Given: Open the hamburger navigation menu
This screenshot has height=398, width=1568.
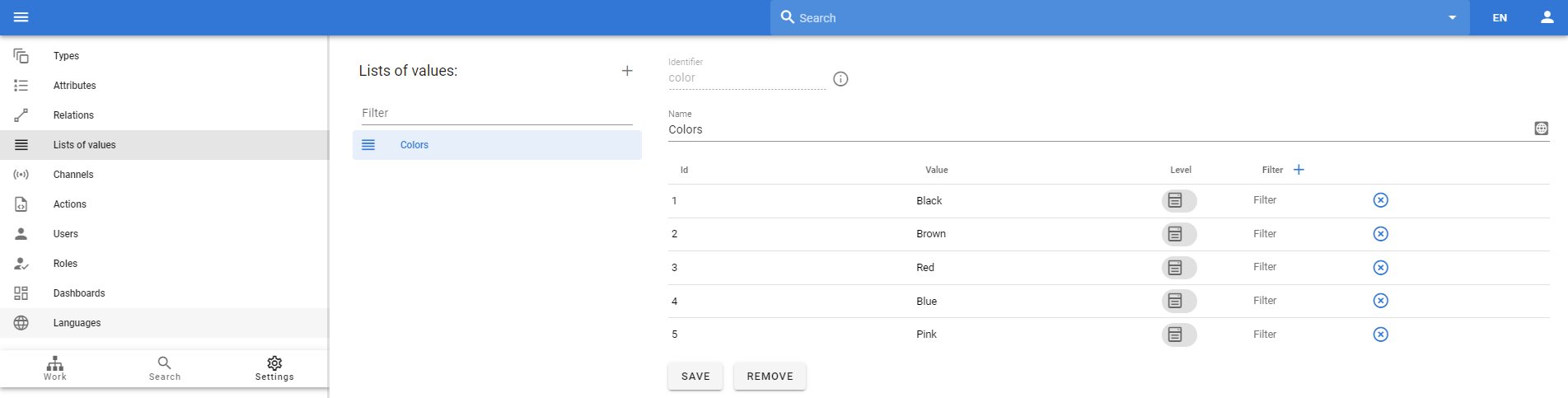Looking at the screenshot, I should [x=21, y=17].
